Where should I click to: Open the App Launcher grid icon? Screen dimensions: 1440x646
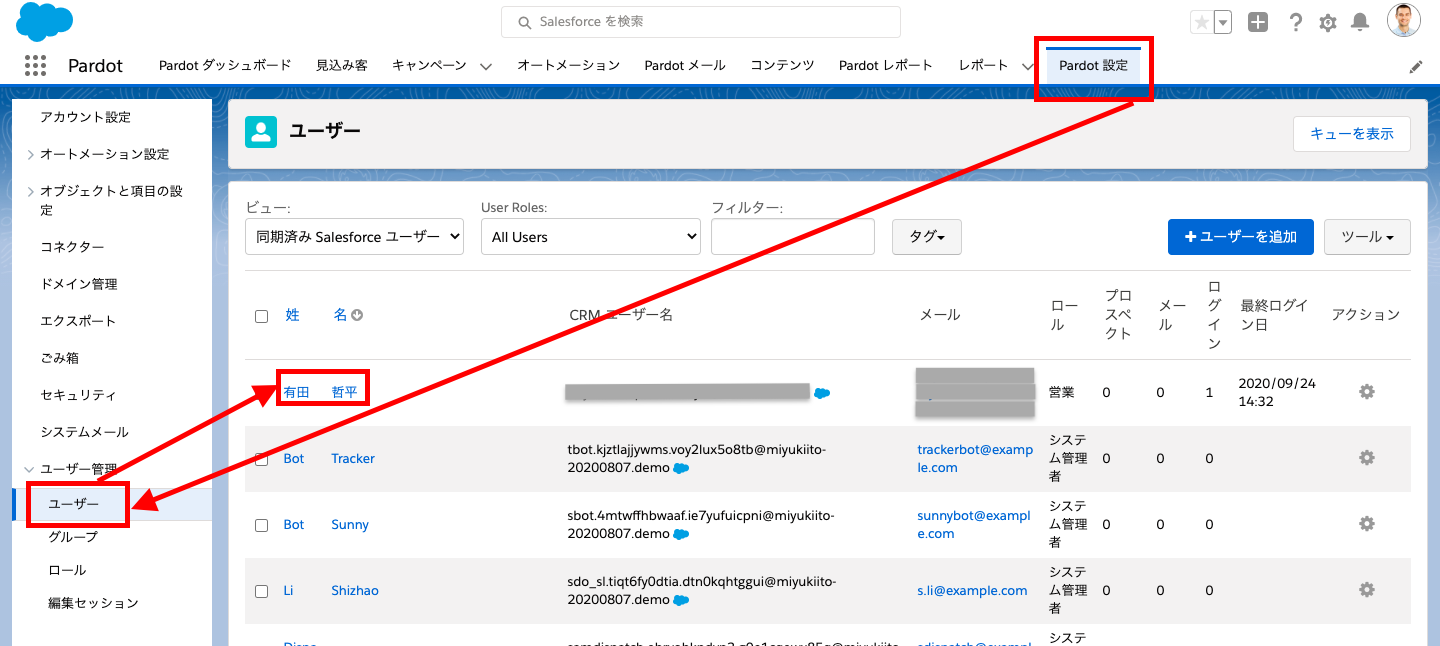click(x=35, y=65)
